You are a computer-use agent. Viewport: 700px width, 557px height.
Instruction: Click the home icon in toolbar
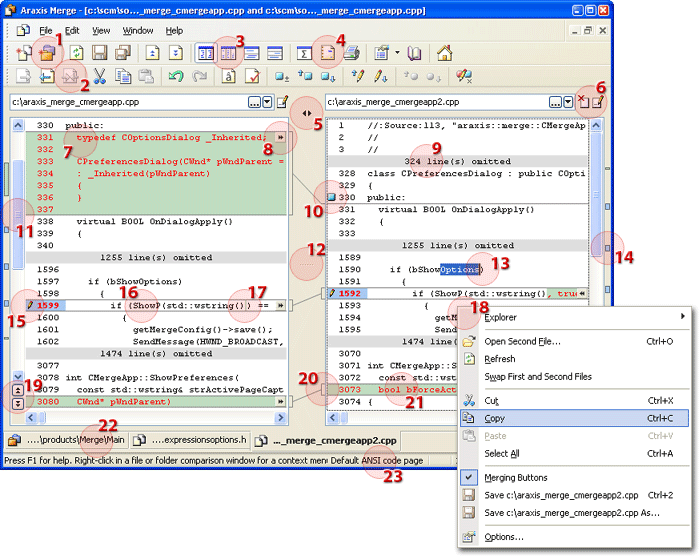click(444, 54)
